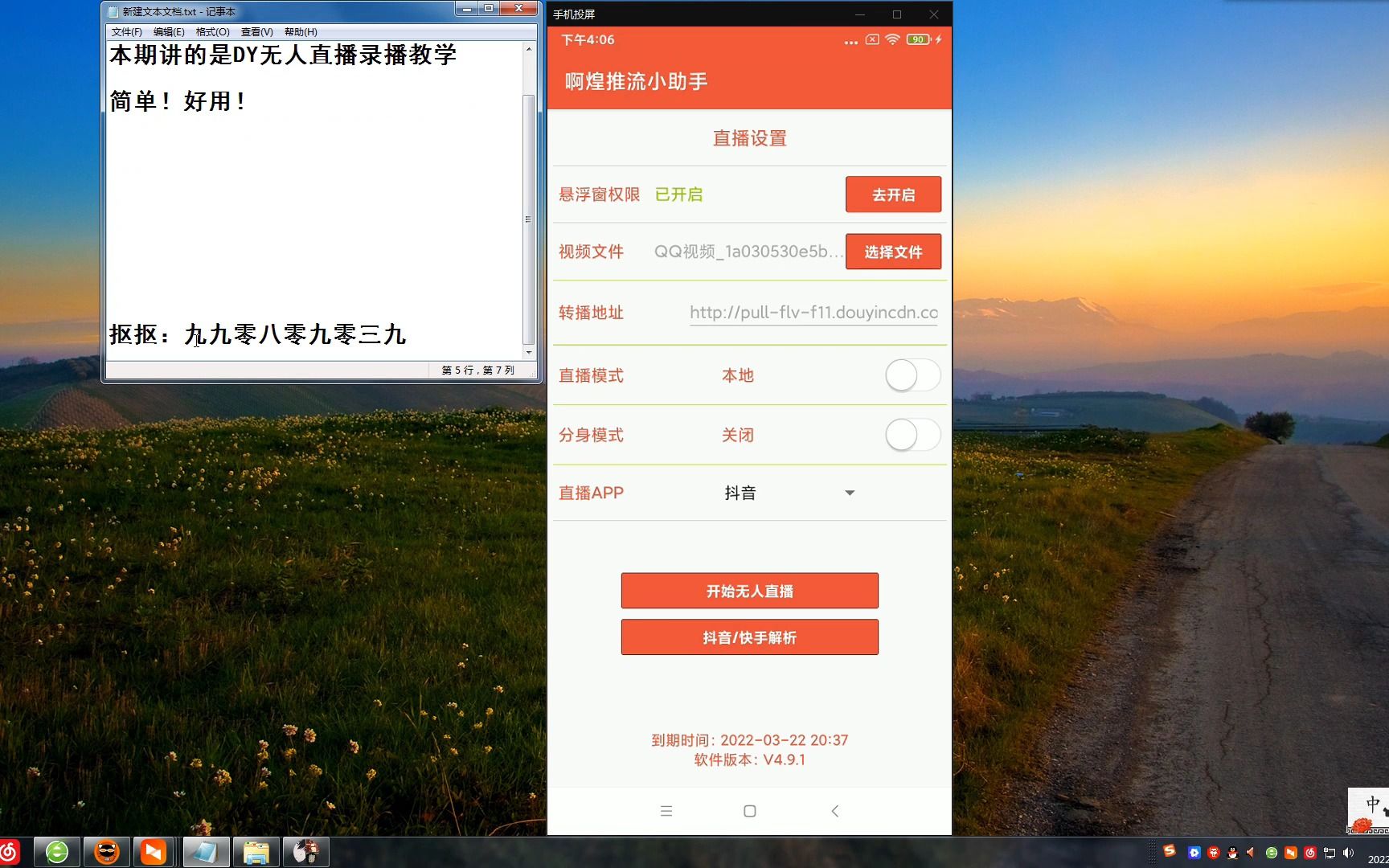The height and width of the screenshot is (868, 1389).
Task: Open the green 360 browser taskbar icon
Action: tap(57, 852)
